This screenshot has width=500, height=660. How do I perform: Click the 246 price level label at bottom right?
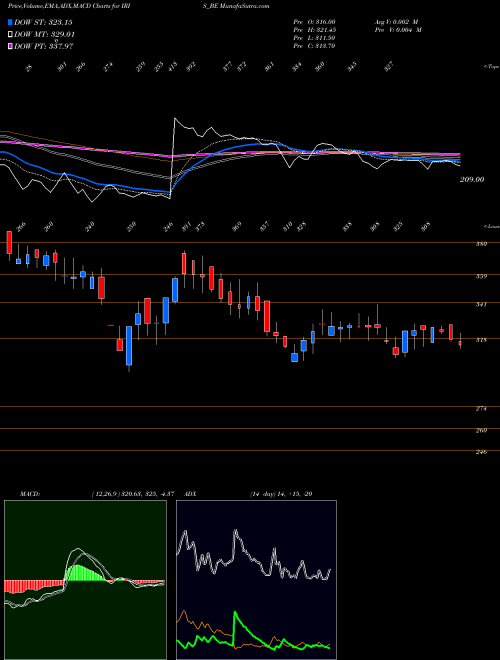(483, 452)
